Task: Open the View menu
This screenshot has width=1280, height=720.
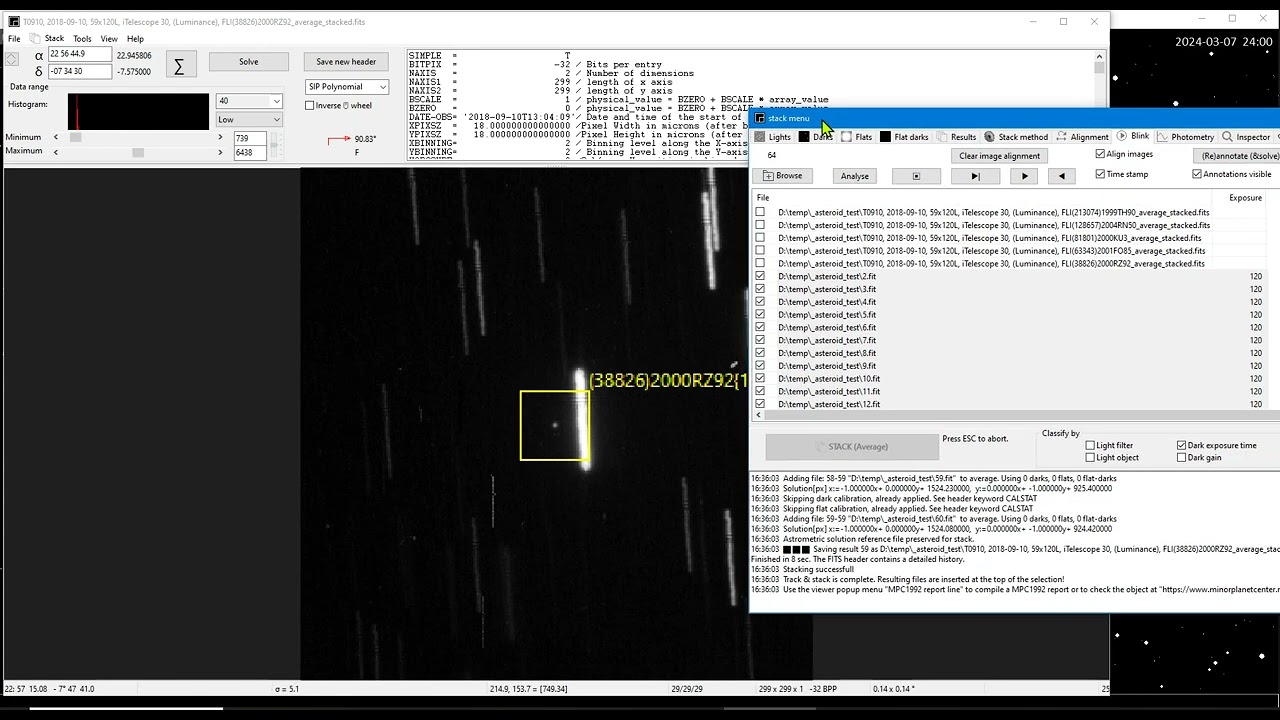Action: [x=109, y=39]
